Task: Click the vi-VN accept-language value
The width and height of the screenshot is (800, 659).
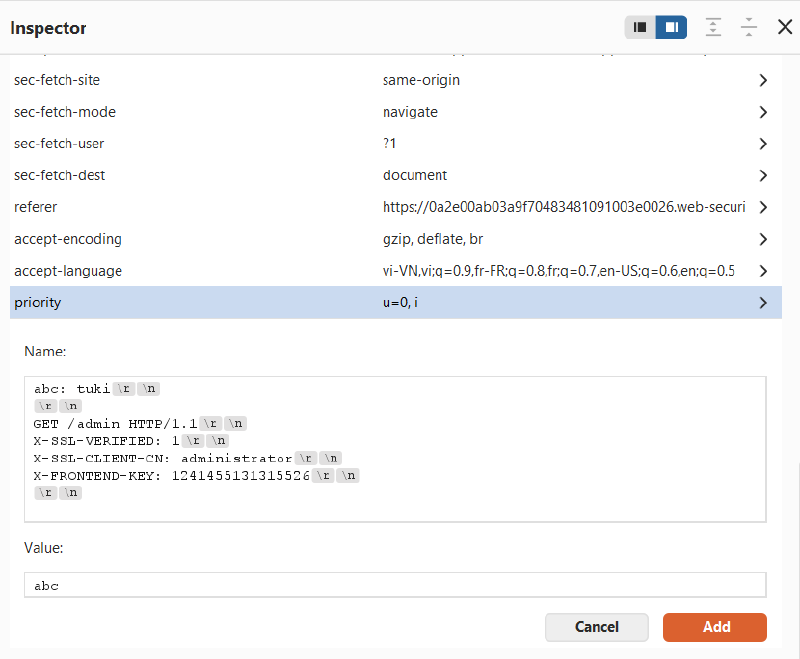Action: coord(559,271)
